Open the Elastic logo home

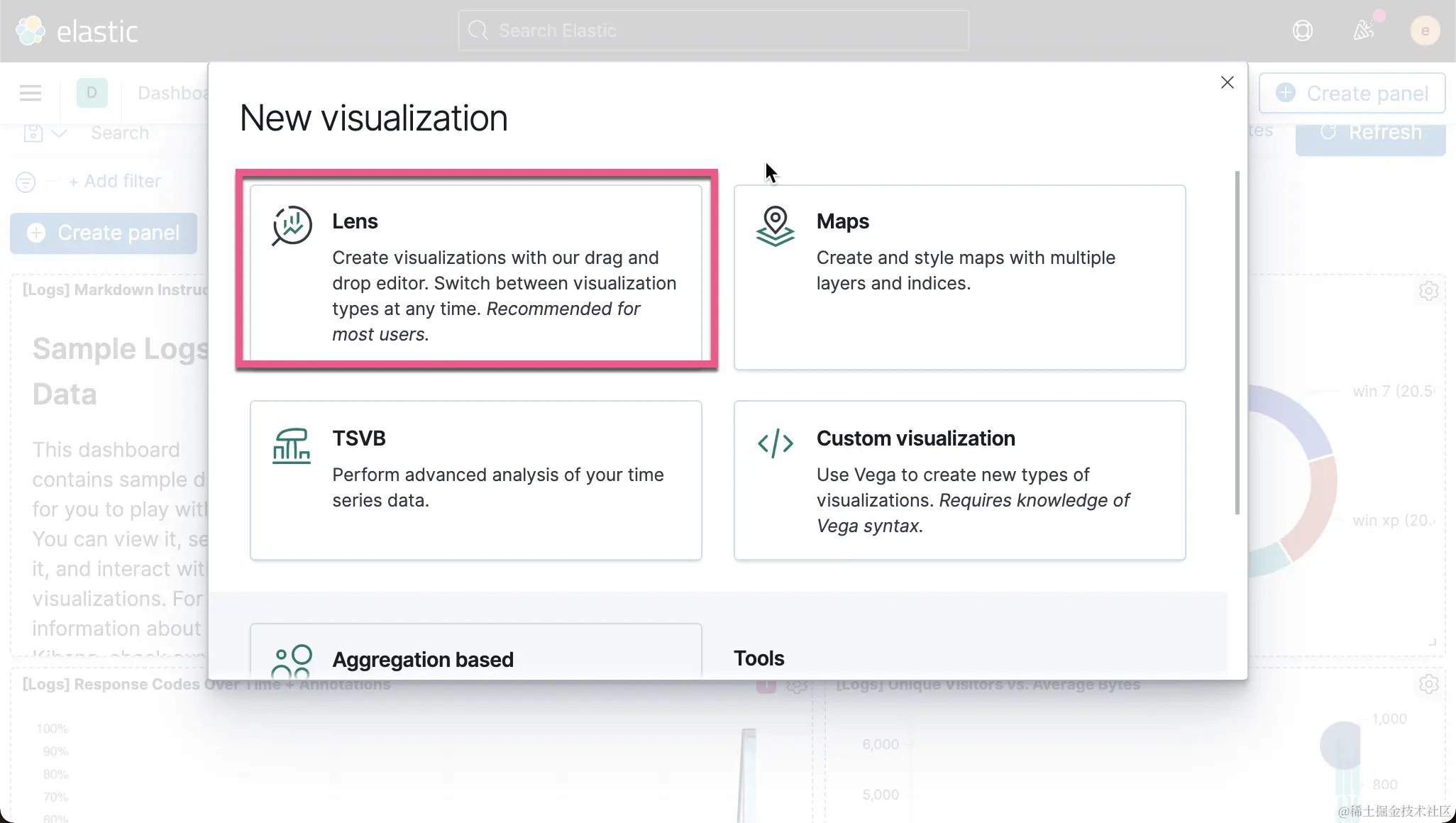point(77,31)
